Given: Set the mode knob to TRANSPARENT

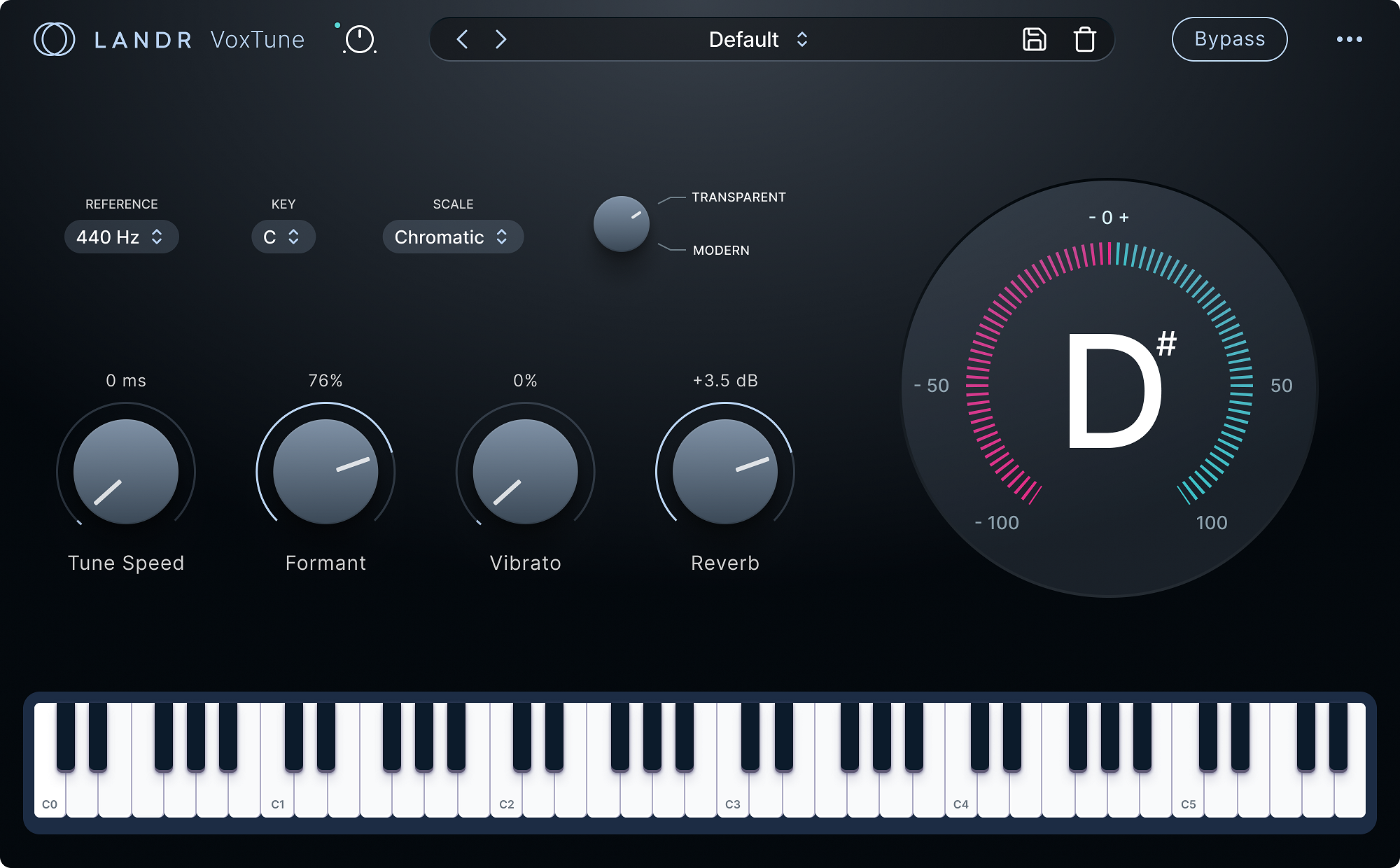Looking at the screenshot, I should (x=738, y=197).
